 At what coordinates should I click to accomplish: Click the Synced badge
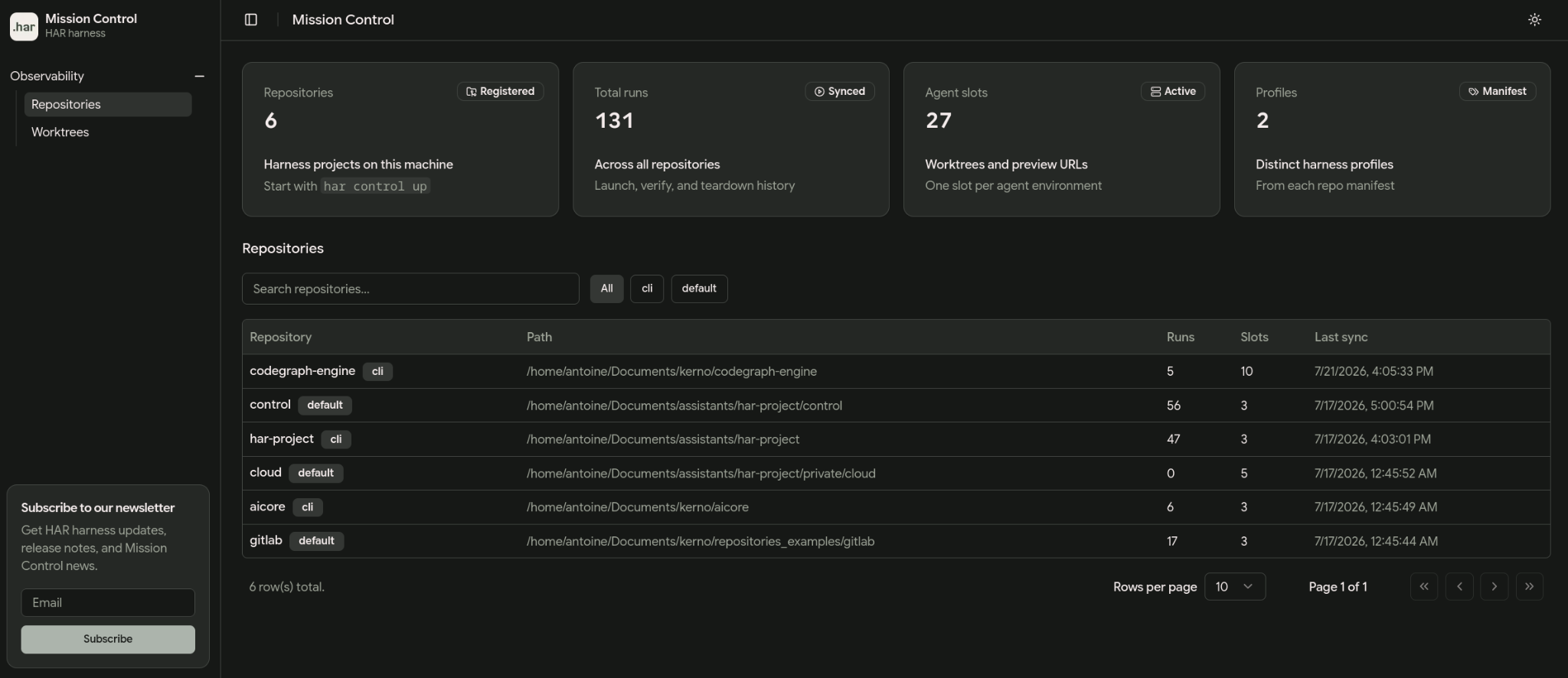[840, 92]
